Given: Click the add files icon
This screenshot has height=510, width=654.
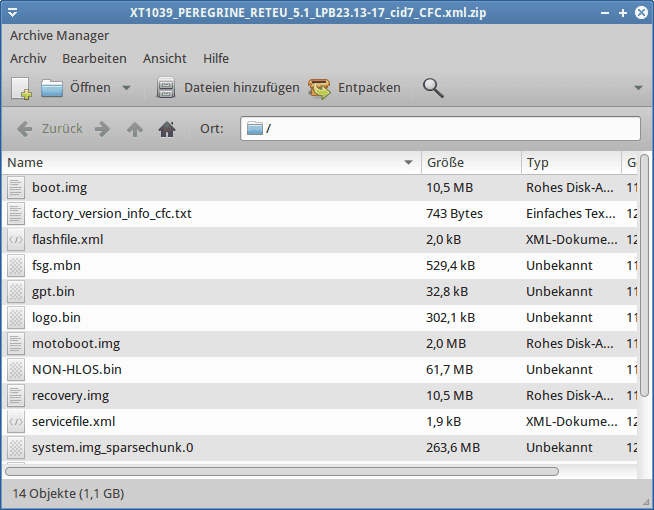Looking at the screenshot, I should coord(166,88).
